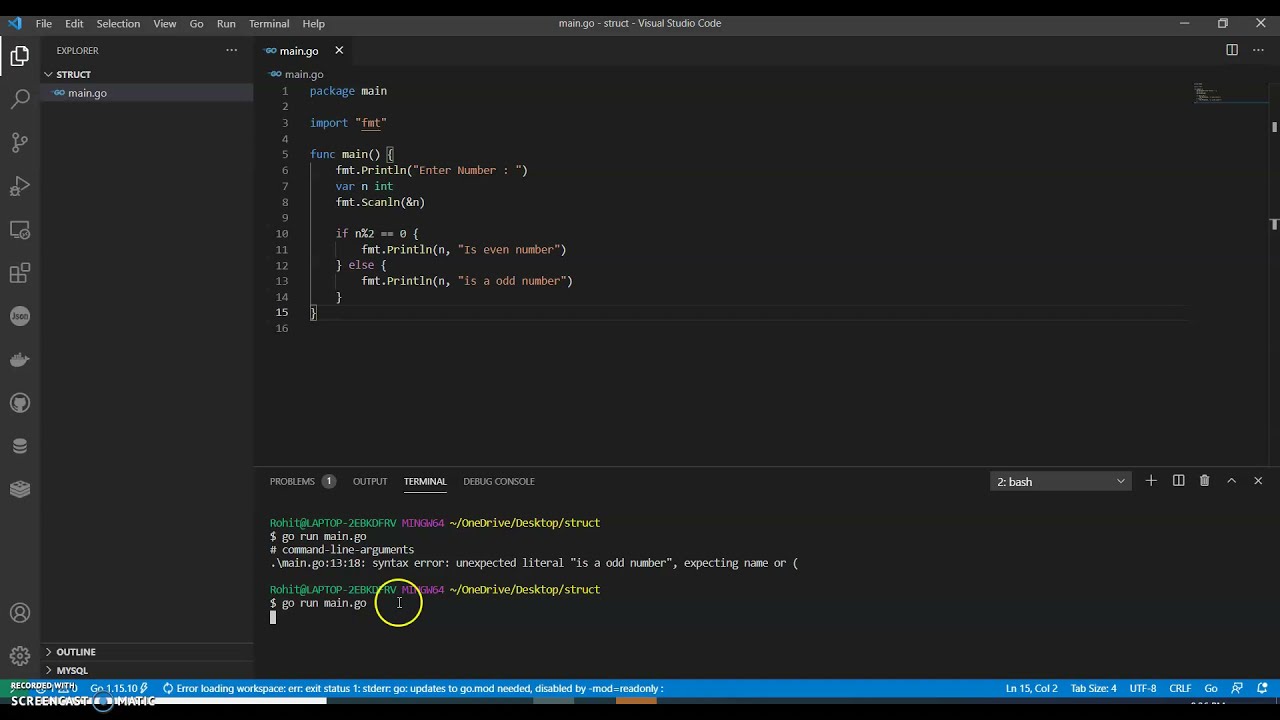
Task: Change file encoding via 'UTF-8'
Action: tap(1143, 688)
